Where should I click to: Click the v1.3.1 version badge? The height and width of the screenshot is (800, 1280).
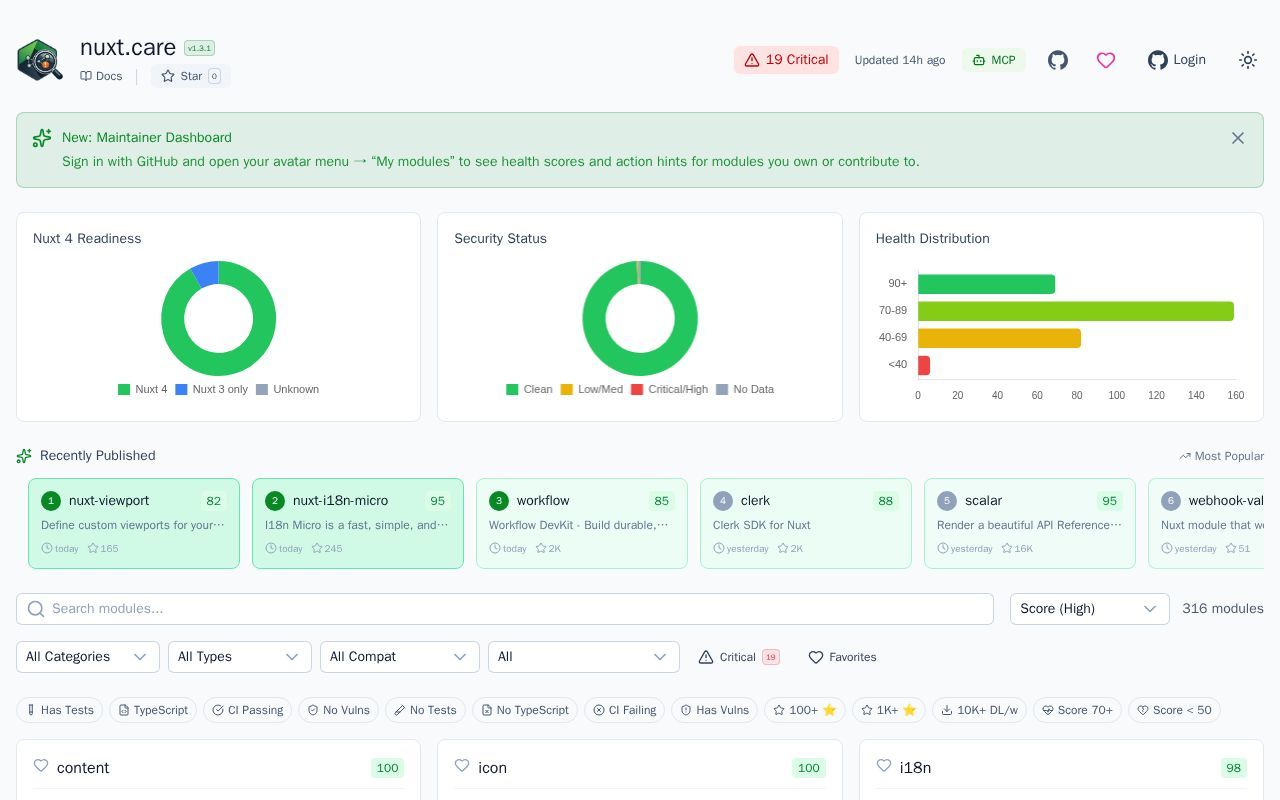(x=199, y=48)
